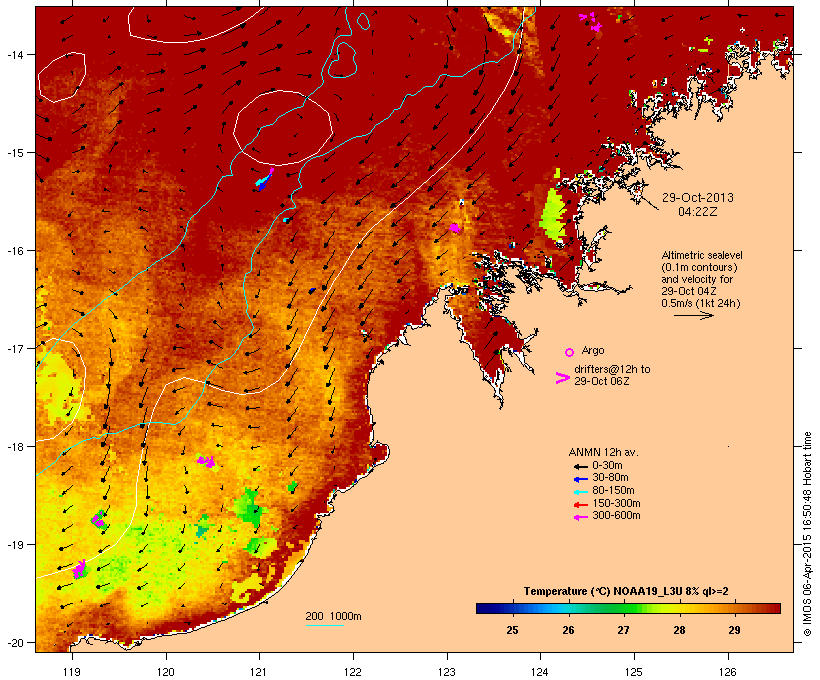The height and width of the screenshot is (680, 820).
Task: Click the magenta mooring marker near 123E 15.8S
Action: coord(454,228)
